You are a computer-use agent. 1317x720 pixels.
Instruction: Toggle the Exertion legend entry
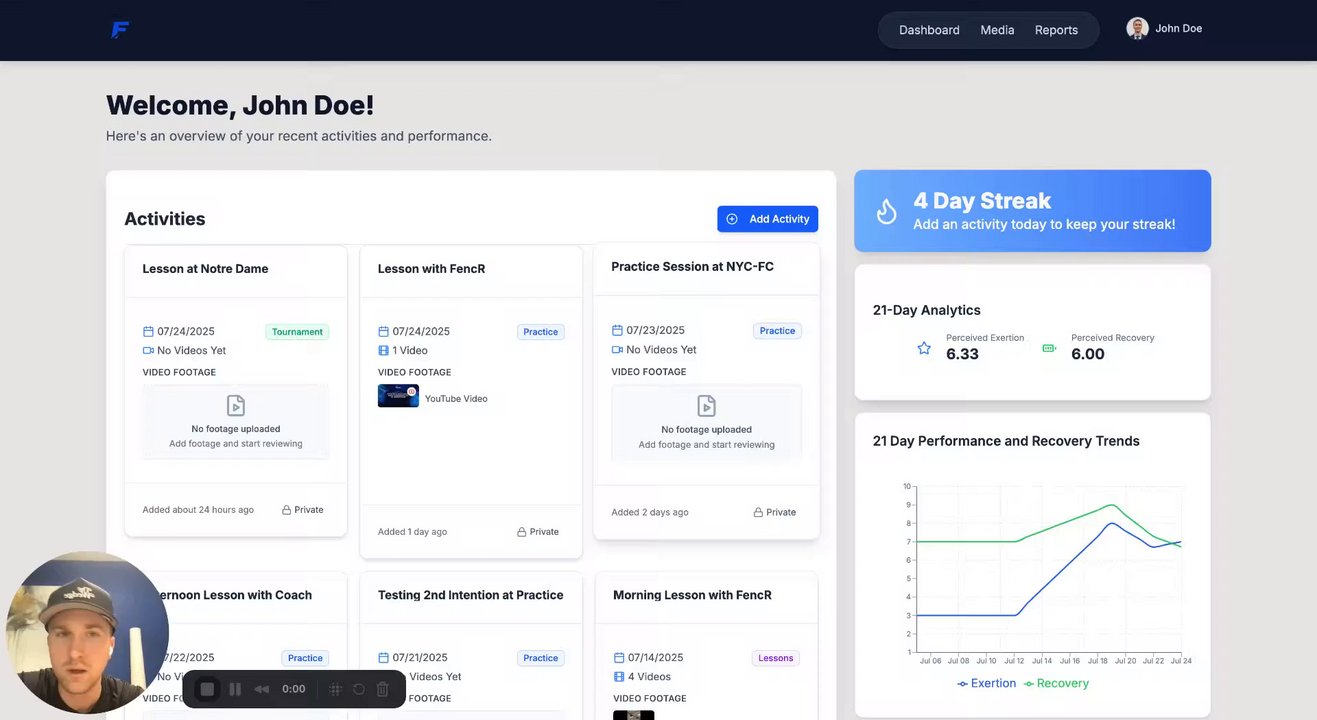987,684
